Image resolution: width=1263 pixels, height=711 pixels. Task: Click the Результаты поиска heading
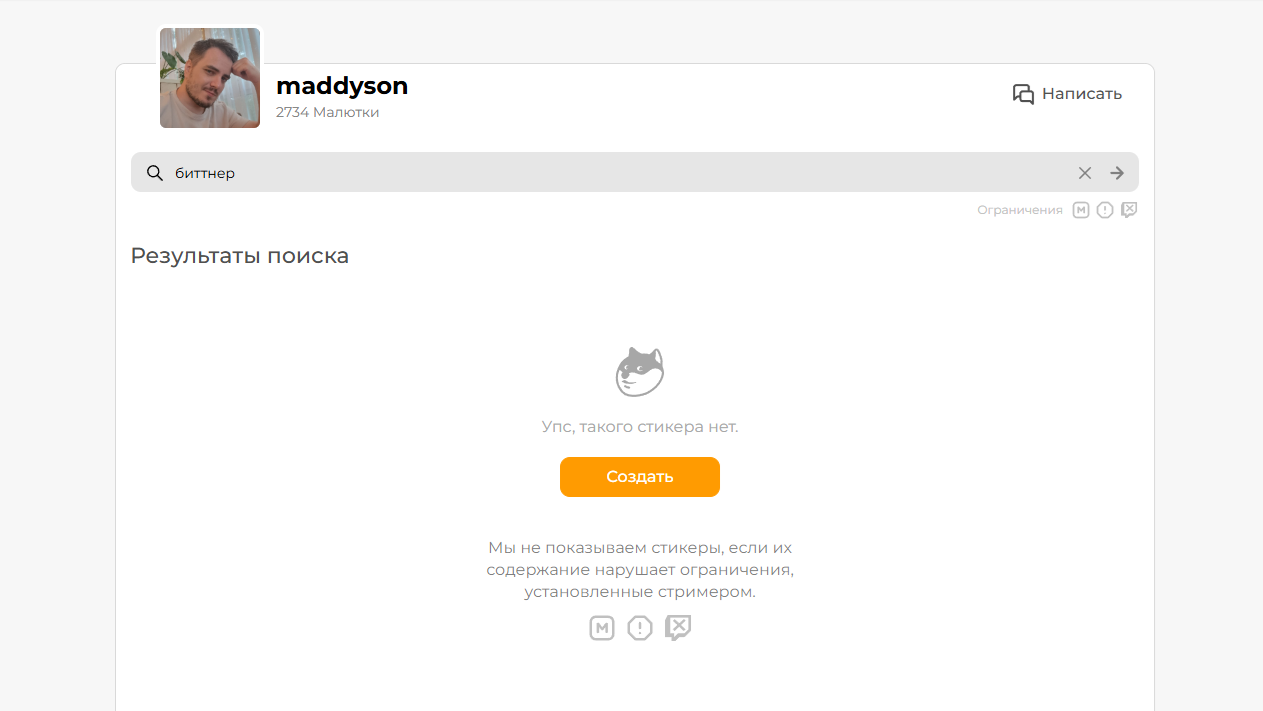pos(240,256)
